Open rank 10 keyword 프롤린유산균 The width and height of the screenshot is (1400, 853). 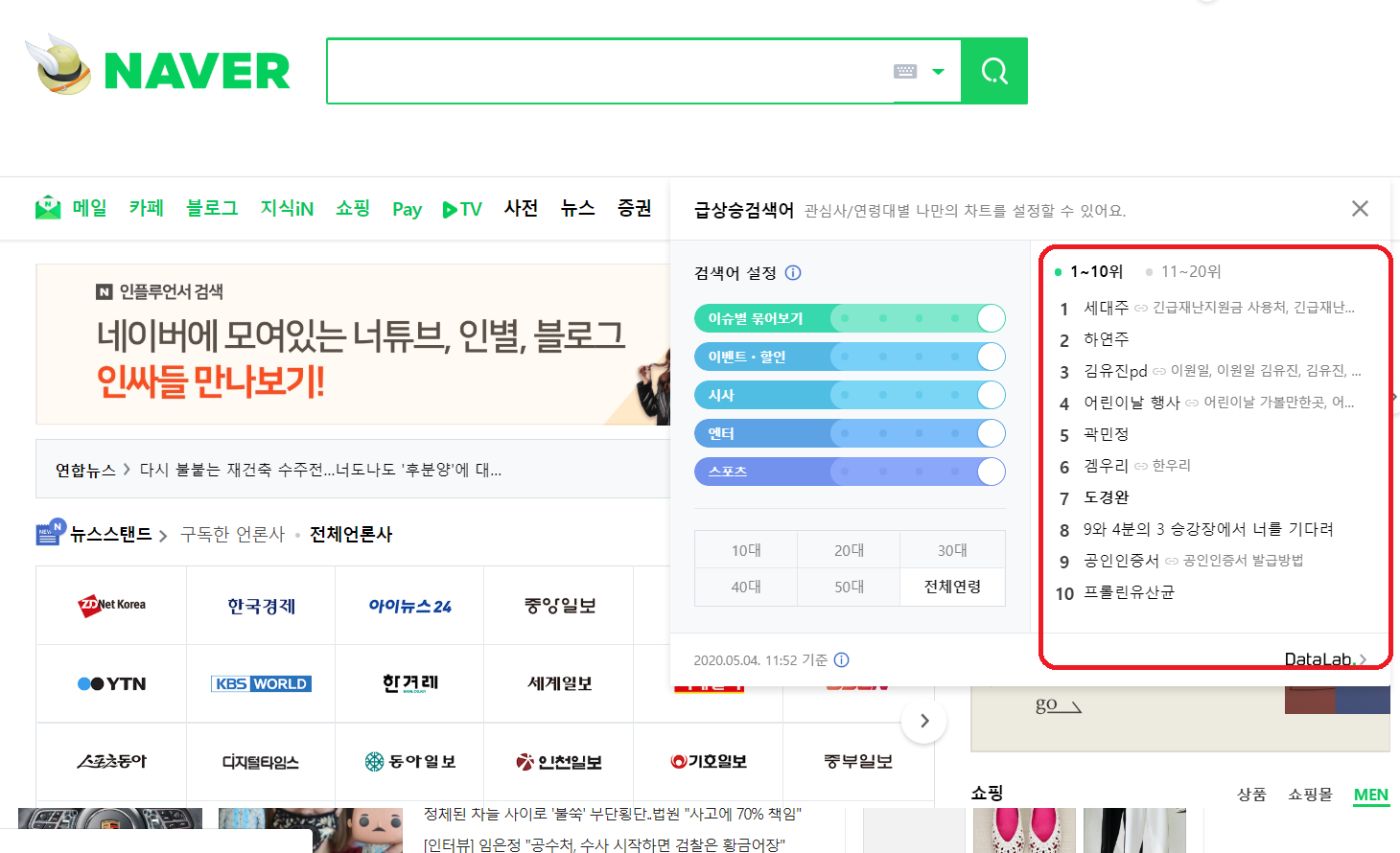click(1129, 592)
